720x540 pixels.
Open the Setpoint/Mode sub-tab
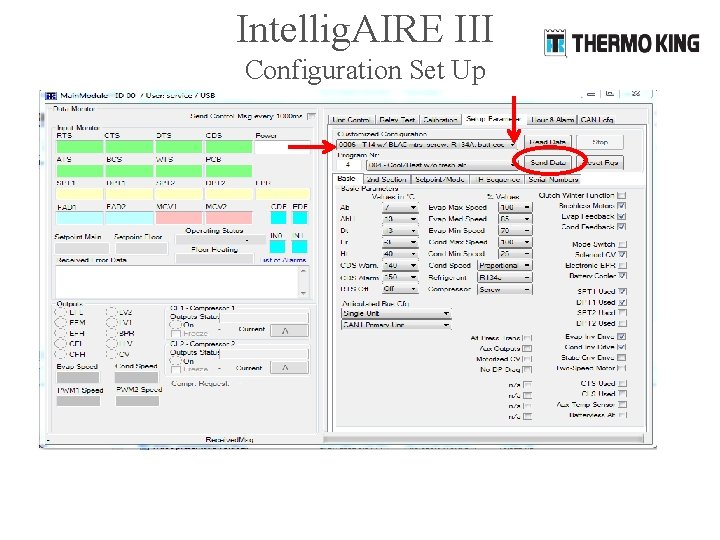pos(439,179)
